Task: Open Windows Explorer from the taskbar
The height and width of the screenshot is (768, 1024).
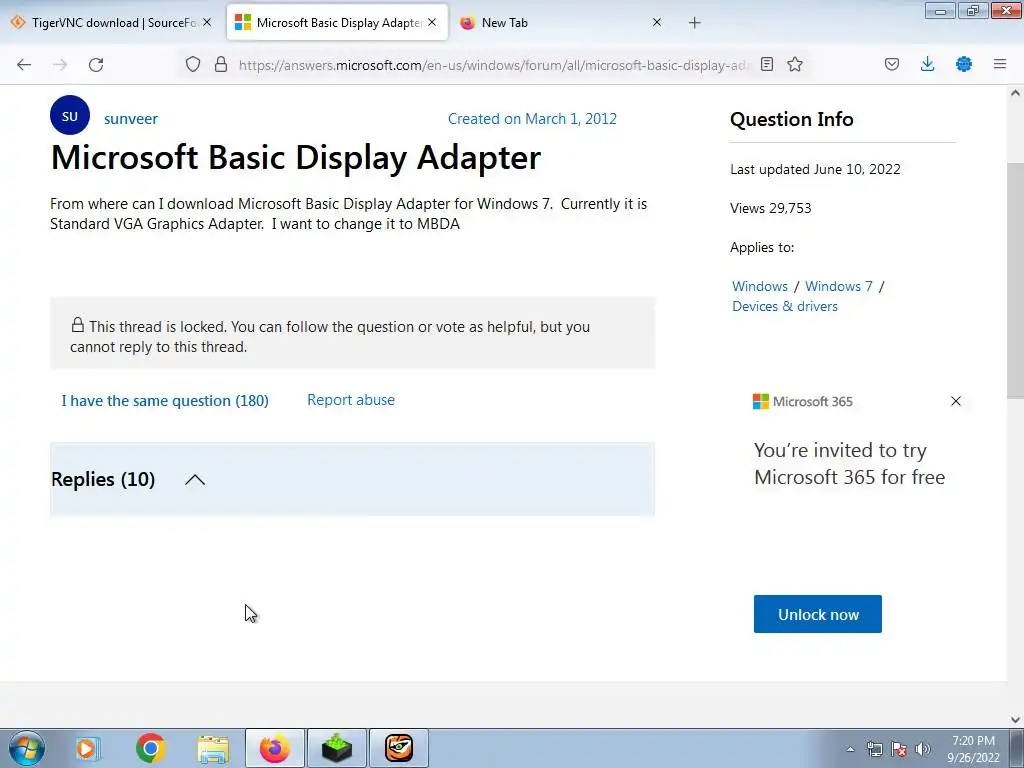Action: click(213, 748)
